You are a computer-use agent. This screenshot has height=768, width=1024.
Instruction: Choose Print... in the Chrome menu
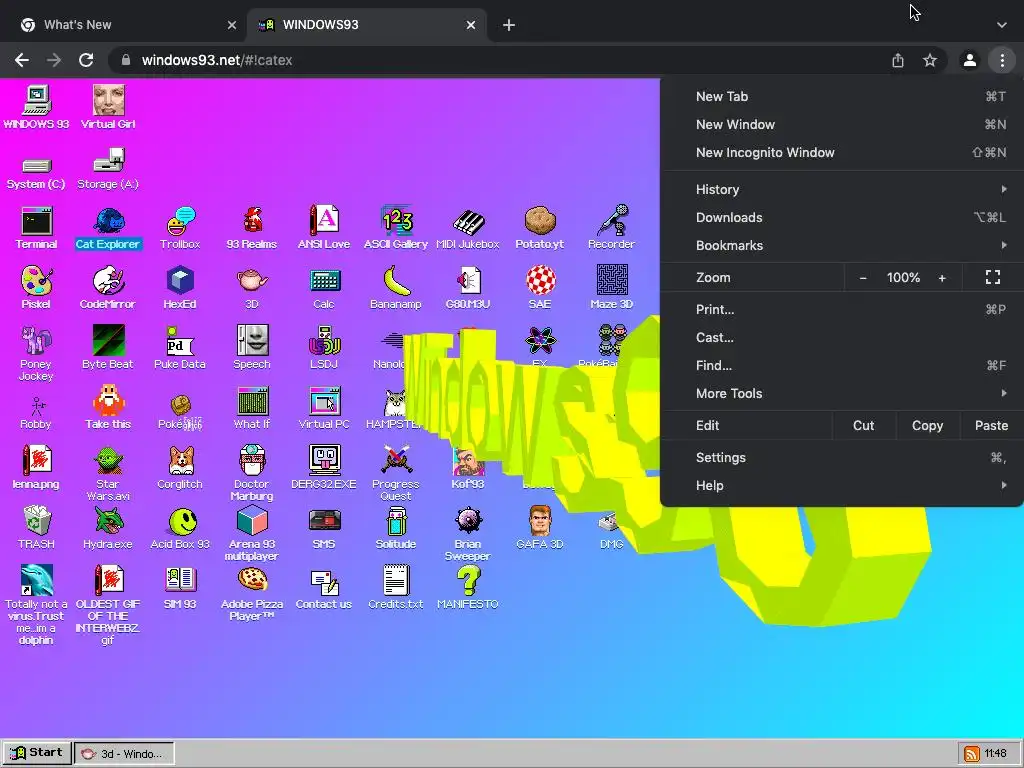click(842, 310)
